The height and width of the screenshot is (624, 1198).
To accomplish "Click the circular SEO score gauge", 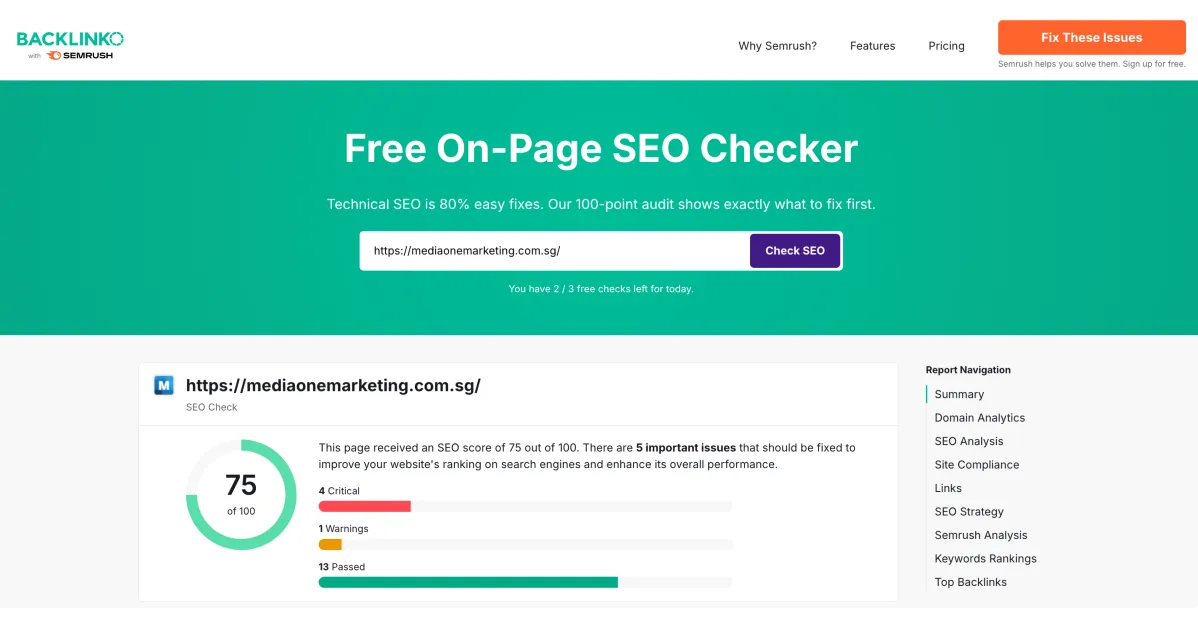I will point(240,495).
